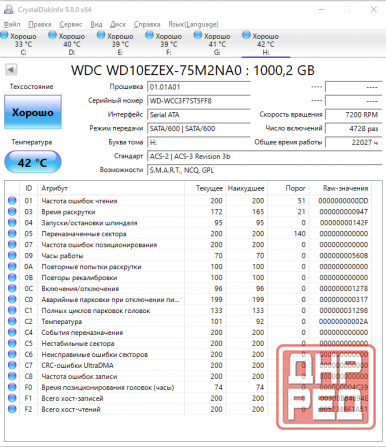Select the Переназначенные сектора attribute text

click(x=84, y=234)
